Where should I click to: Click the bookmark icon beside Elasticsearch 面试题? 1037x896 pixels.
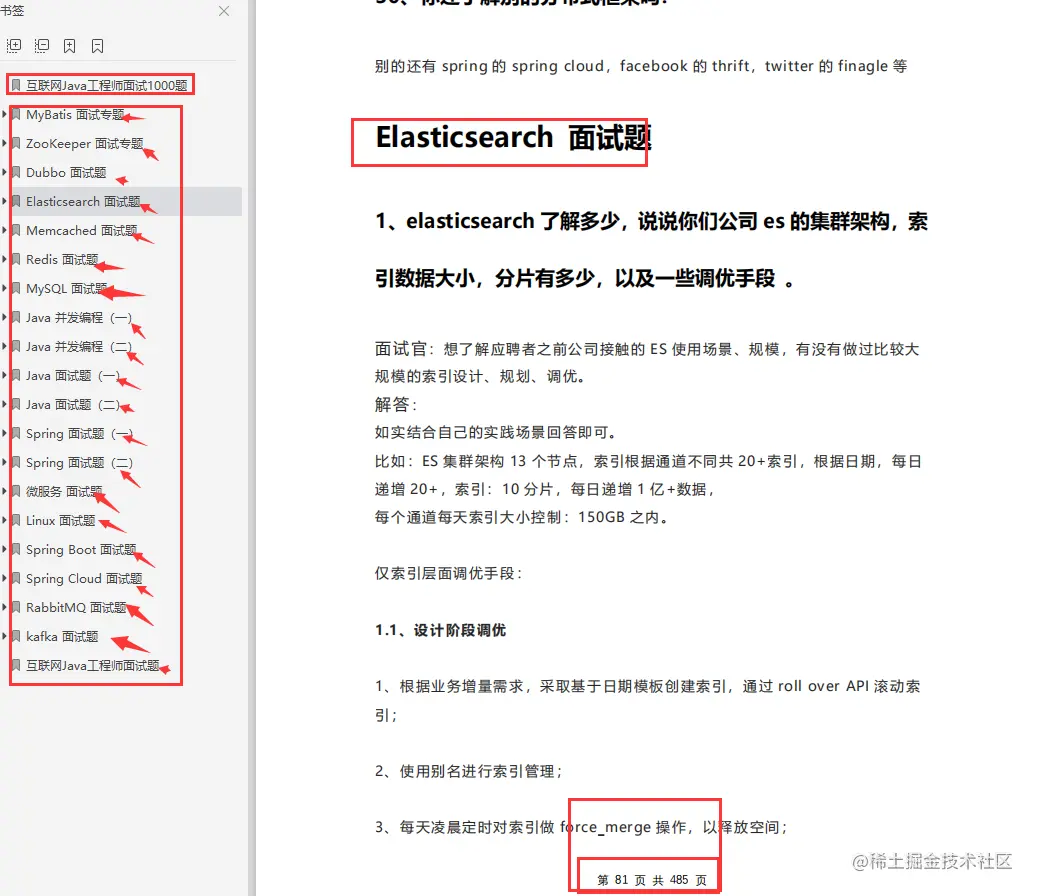tap(18, 201)
